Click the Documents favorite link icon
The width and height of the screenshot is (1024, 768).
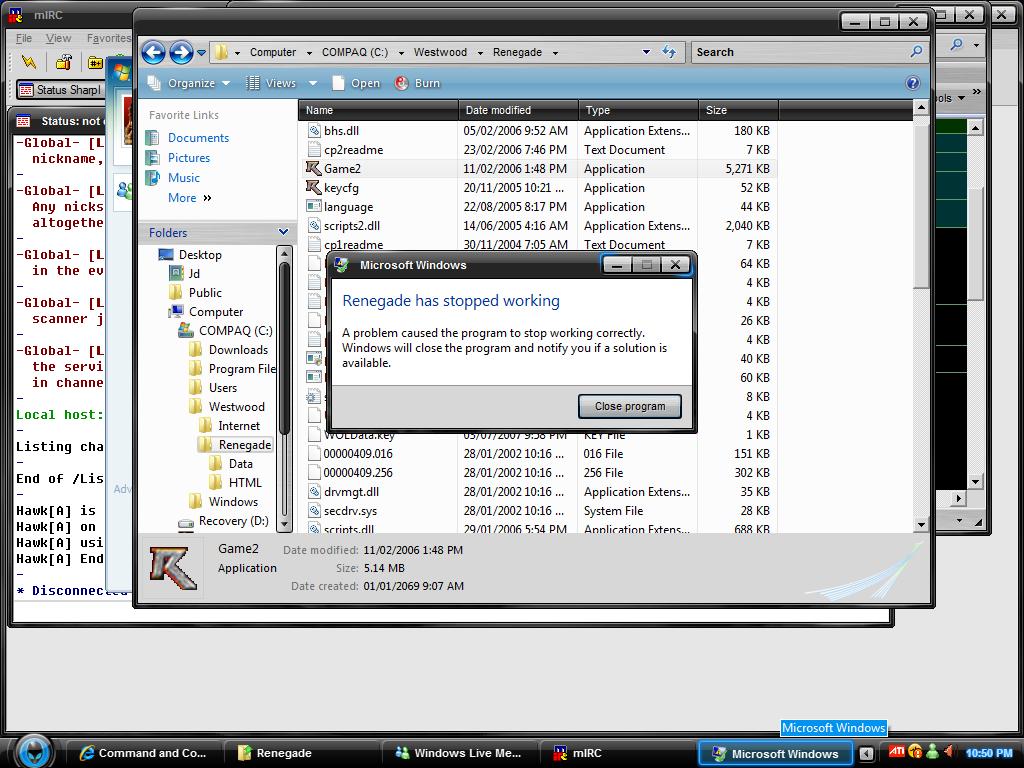[x=153, y=138]
